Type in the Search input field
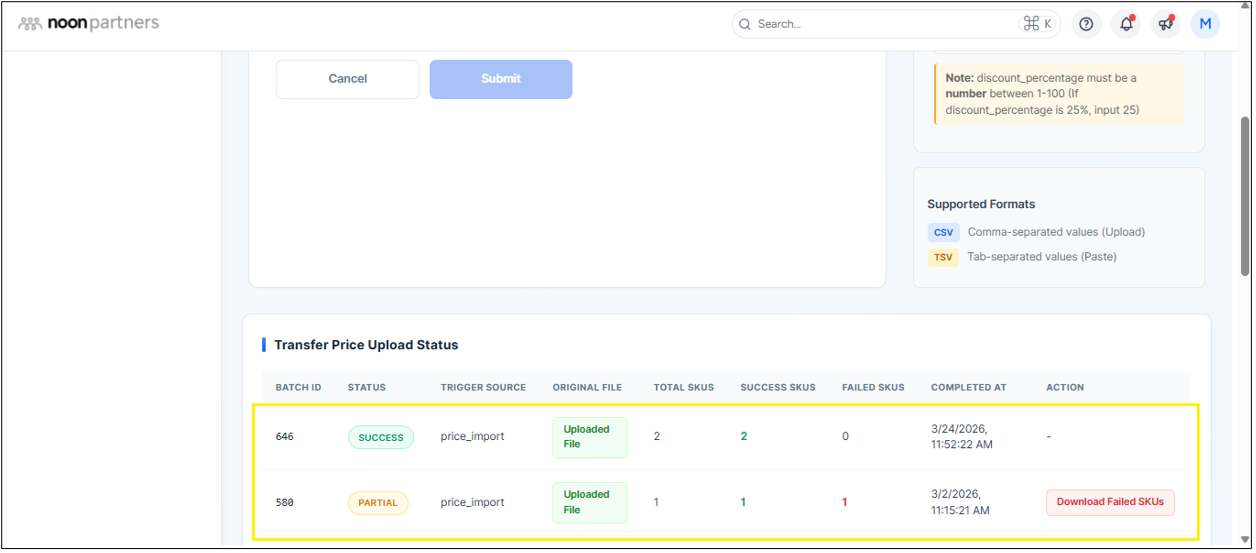 point(880,24)
